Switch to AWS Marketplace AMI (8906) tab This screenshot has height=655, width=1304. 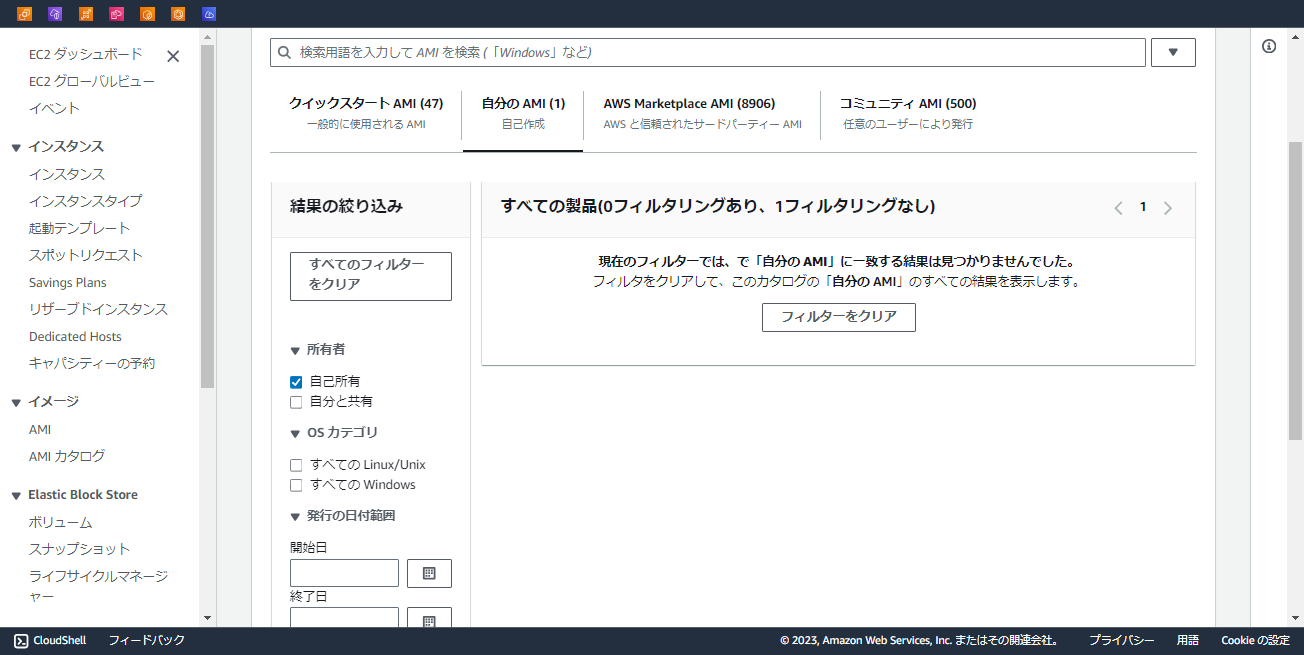tap(702, 114)
